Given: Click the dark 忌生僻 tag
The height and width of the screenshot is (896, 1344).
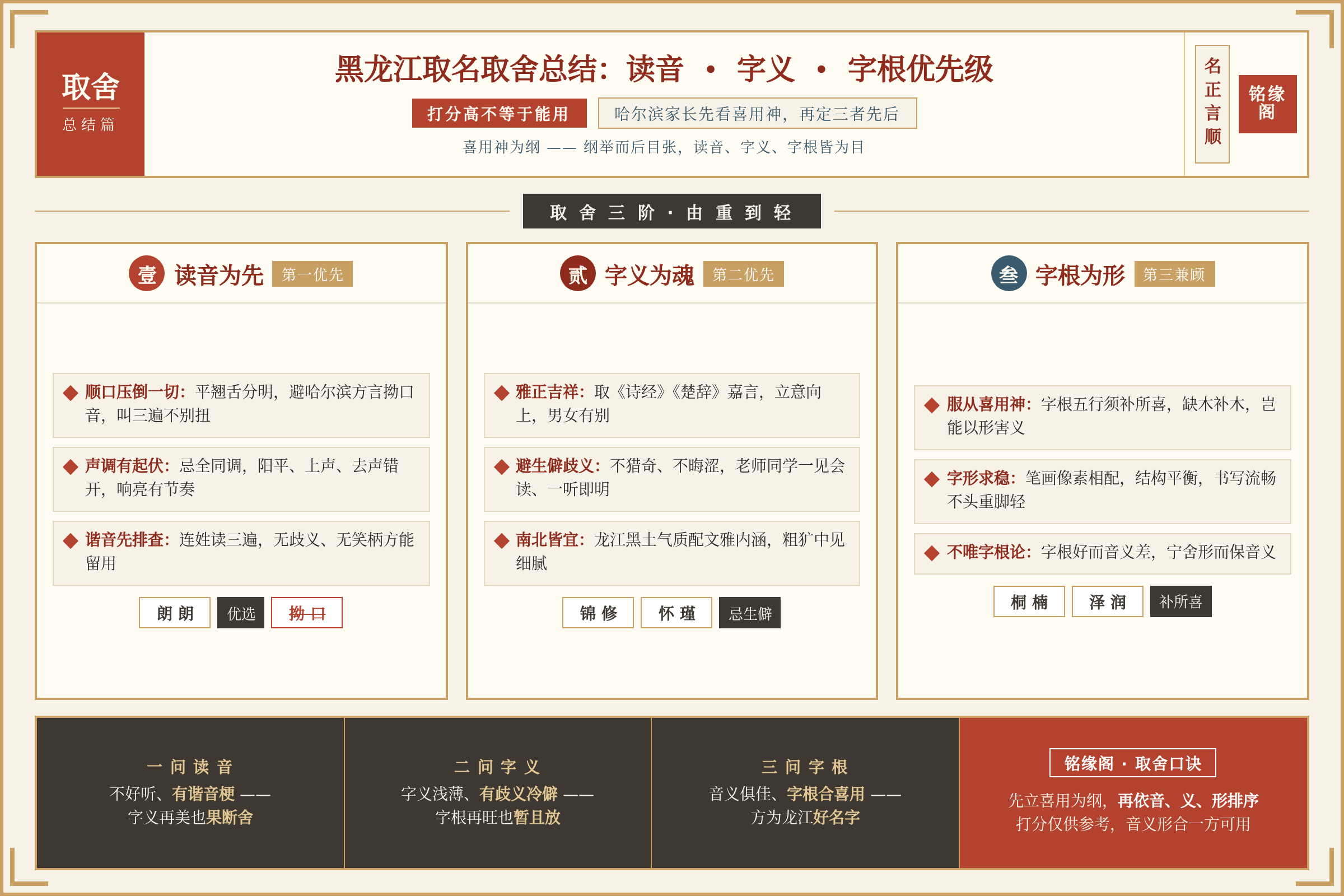Looking at the screenshot, I should (750, 613).
